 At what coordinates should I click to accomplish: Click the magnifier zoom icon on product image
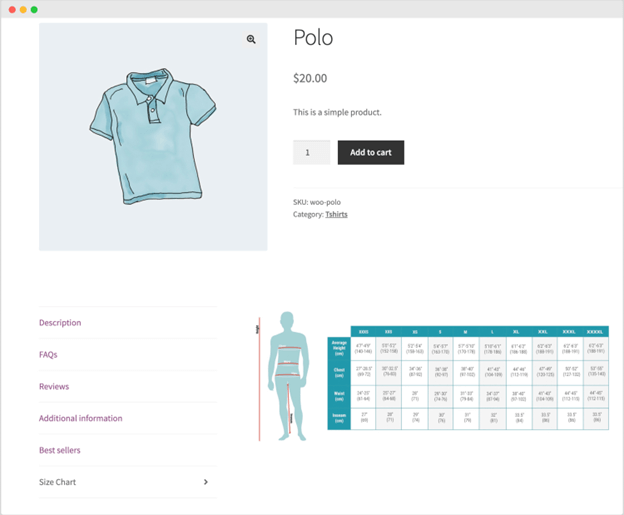251,40
